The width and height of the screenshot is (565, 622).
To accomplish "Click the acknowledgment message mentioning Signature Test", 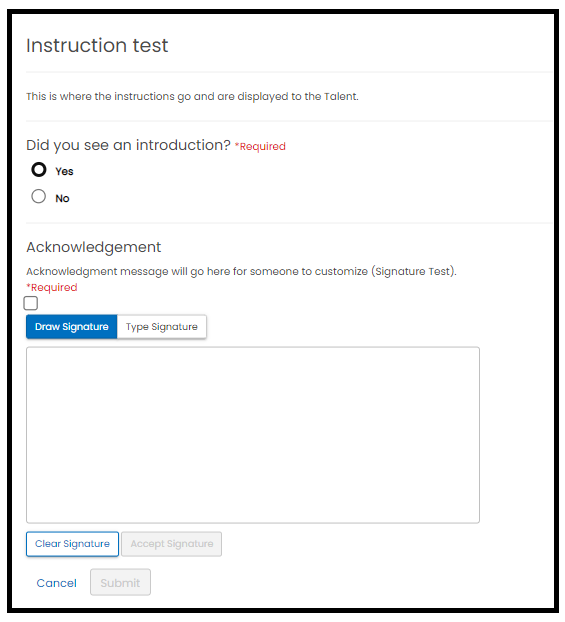I will pyautogui.click(x=242, y=272).
